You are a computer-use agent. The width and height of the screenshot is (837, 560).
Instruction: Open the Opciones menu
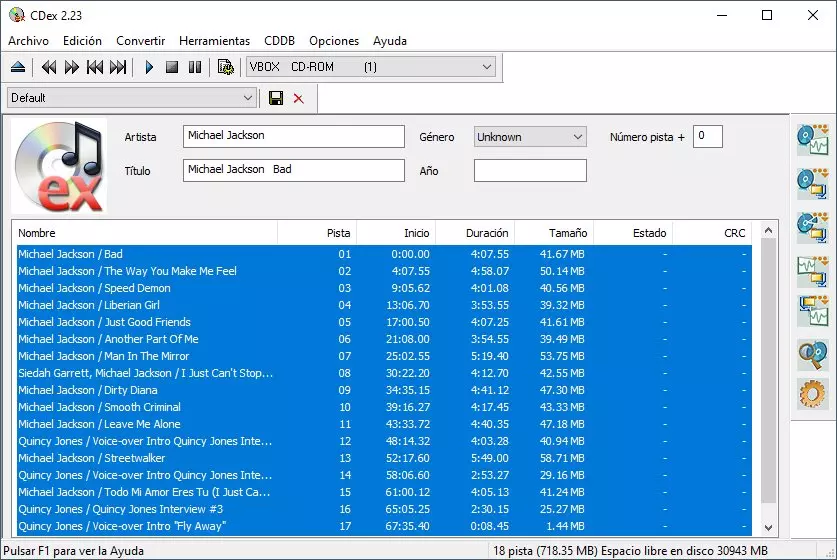[334, 41]
